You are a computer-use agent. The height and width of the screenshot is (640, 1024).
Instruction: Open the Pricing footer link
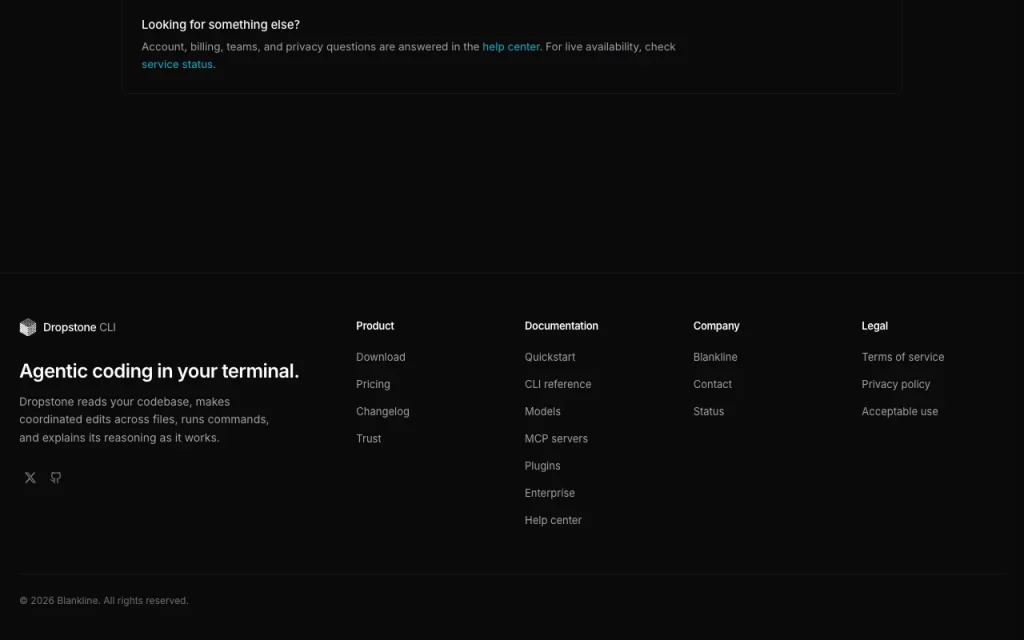click(373, 385)
